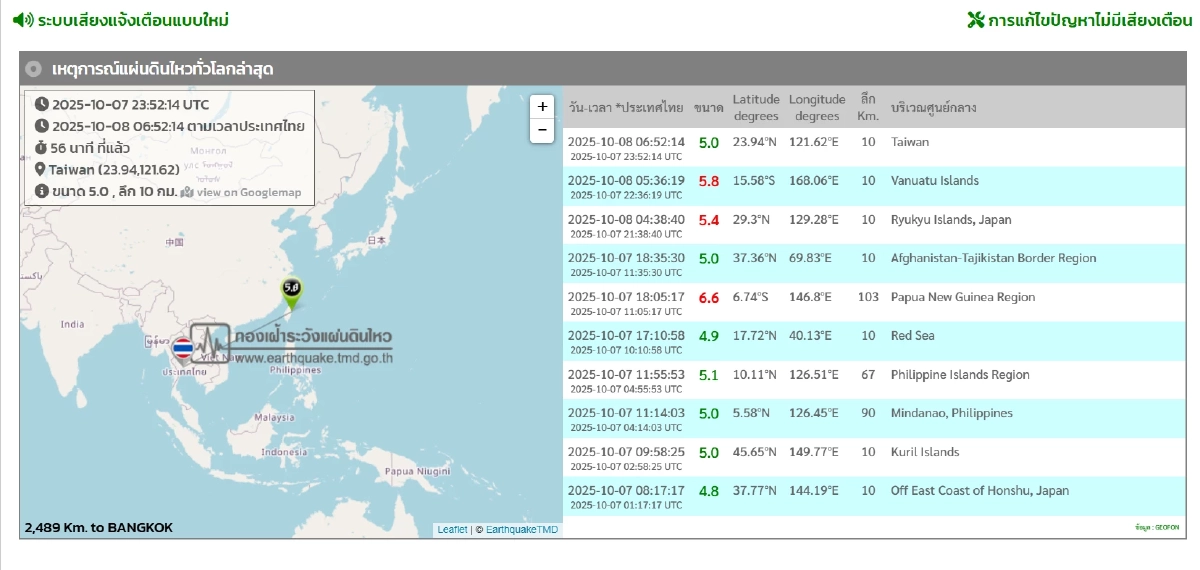The width and height of the screenshot is (1200, 570).
Task: Click the wrench tools icon at top right
Action: pos(976,20)
